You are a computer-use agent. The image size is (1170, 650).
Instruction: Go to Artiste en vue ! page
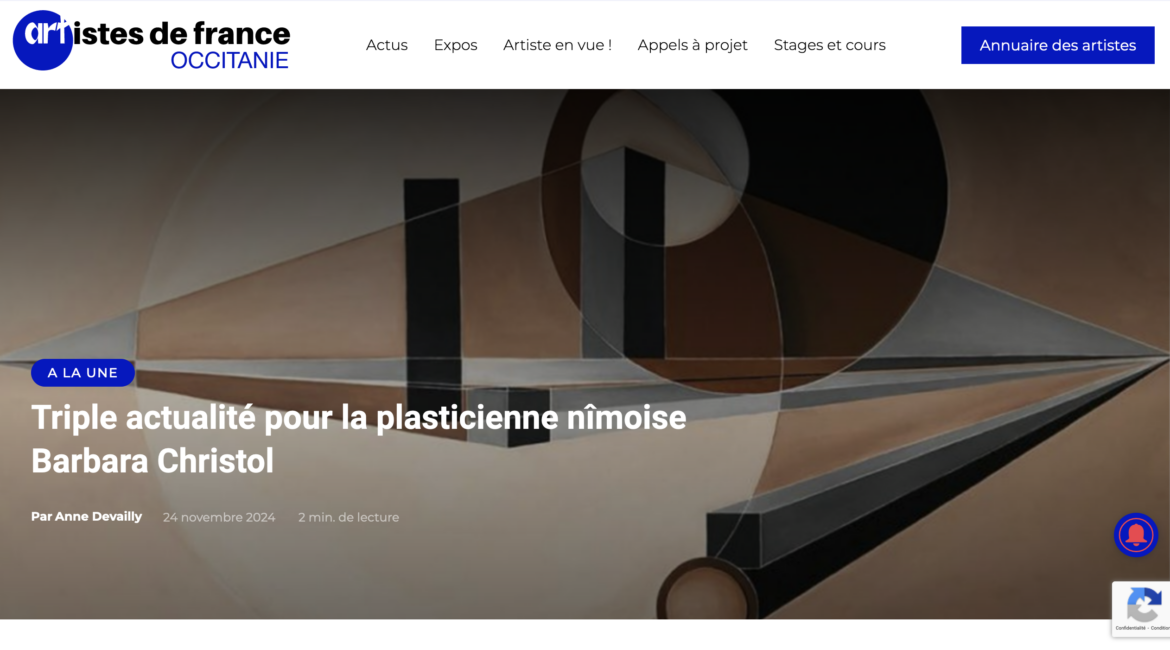point(557,45)
